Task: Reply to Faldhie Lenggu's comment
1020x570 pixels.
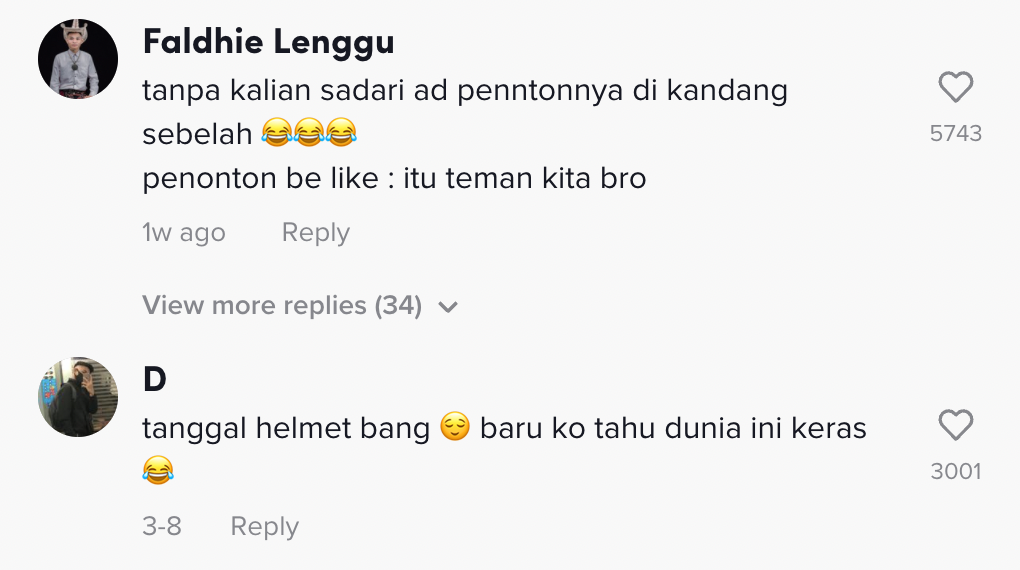Action: coord(315,233)
